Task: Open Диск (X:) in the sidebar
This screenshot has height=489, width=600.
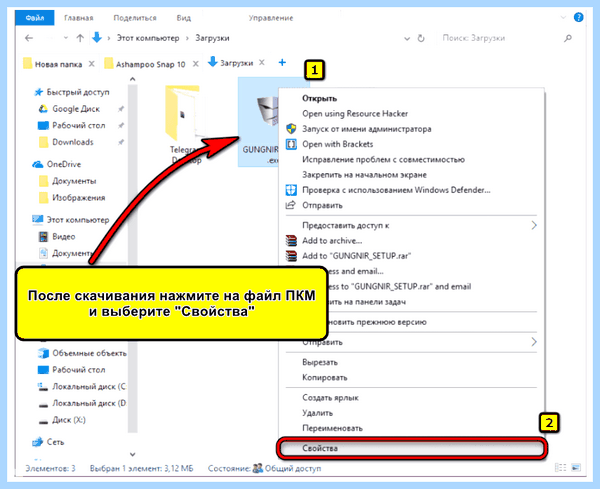Action: point(62,420)
